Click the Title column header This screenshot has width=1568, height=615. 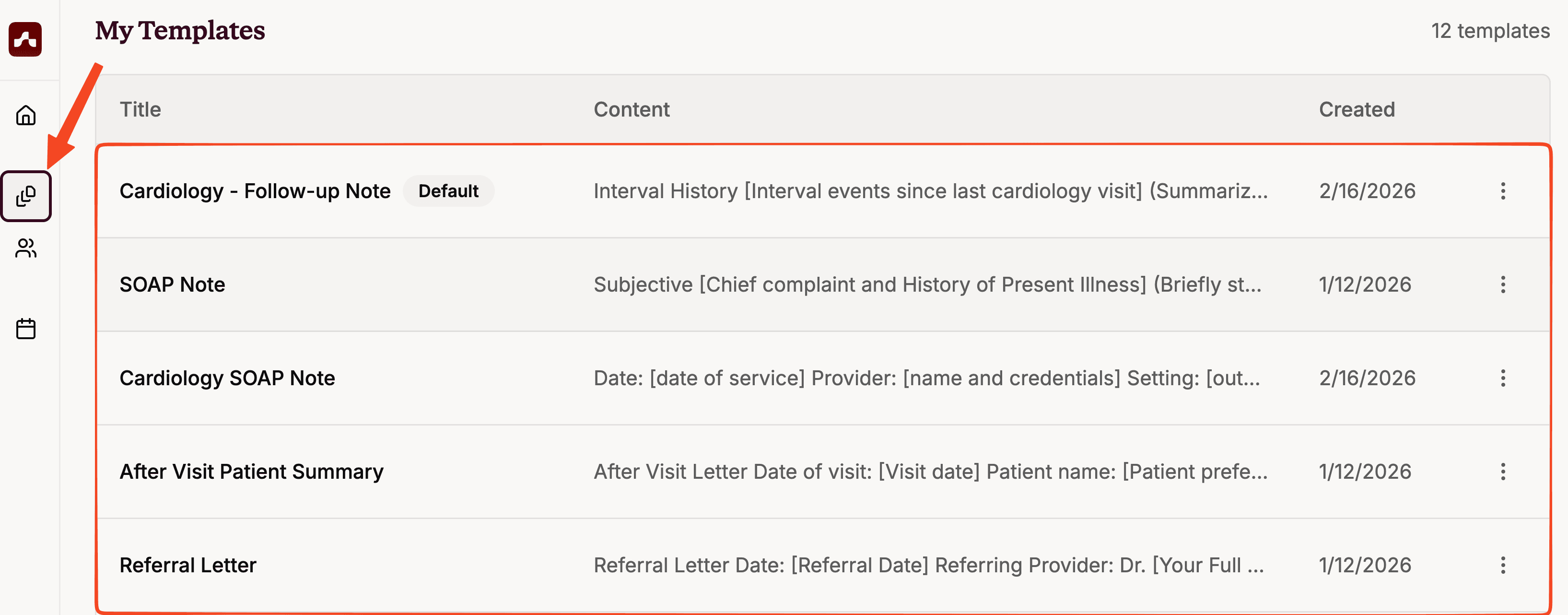pos(140,109)
